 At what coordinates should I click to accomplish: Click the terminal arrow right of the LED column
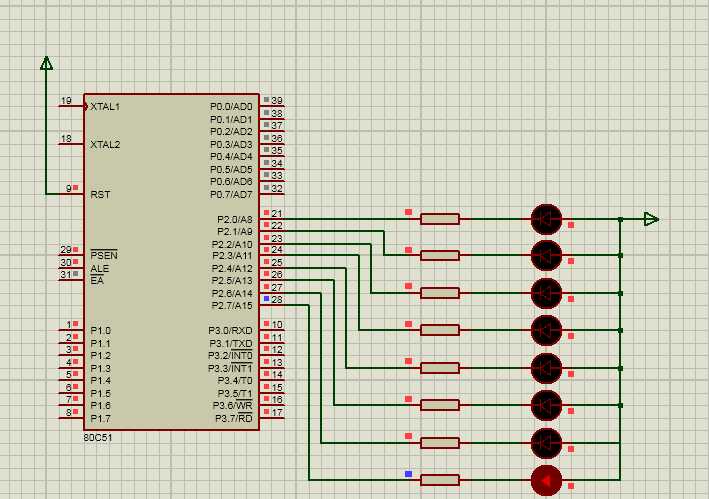click(x=651, y=219)
